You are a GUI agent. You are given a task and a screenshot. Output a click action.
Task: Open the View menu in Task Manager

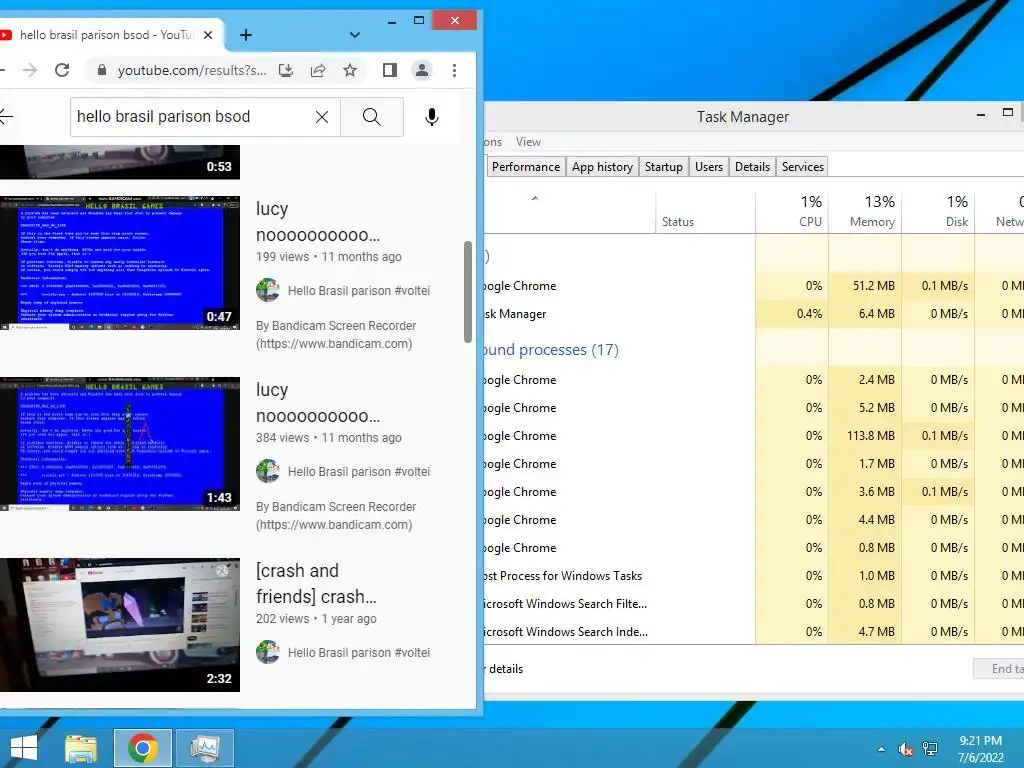[x=528, y=142]
